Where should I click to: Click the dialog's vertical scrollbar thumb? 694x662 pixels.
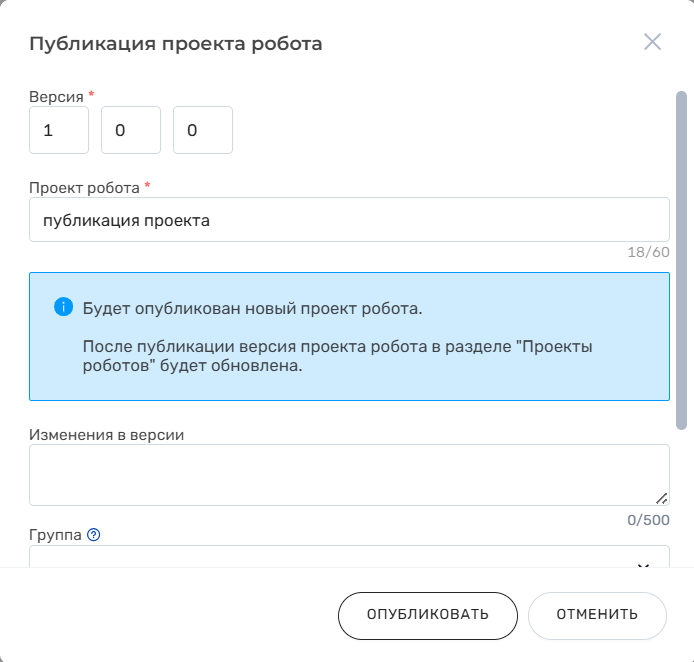(x=682, y=260)
